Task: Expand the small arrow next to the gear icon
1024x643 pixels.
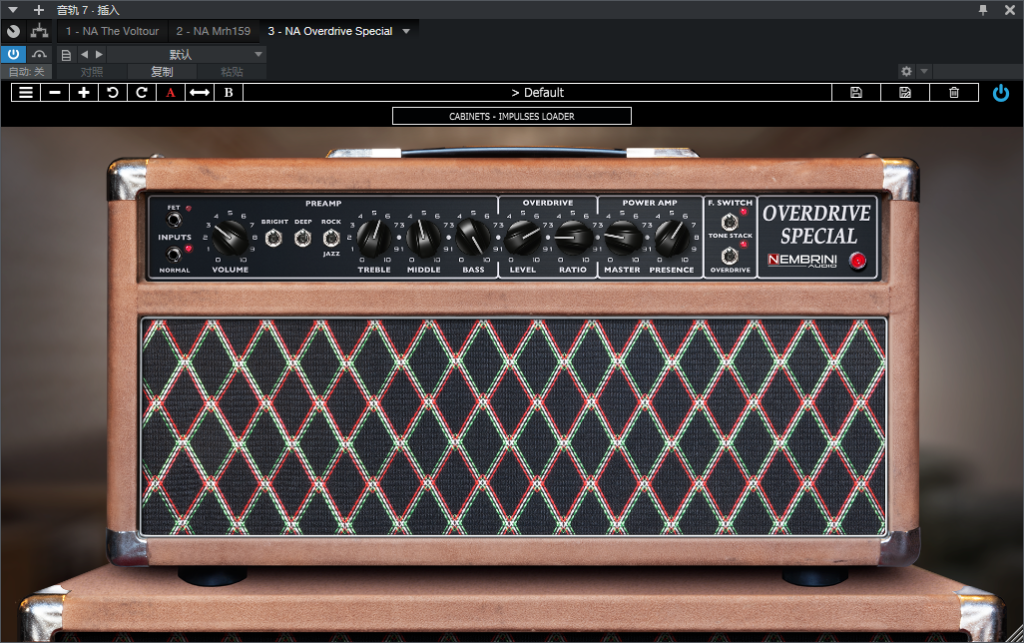Action: (x=924, y=71)
